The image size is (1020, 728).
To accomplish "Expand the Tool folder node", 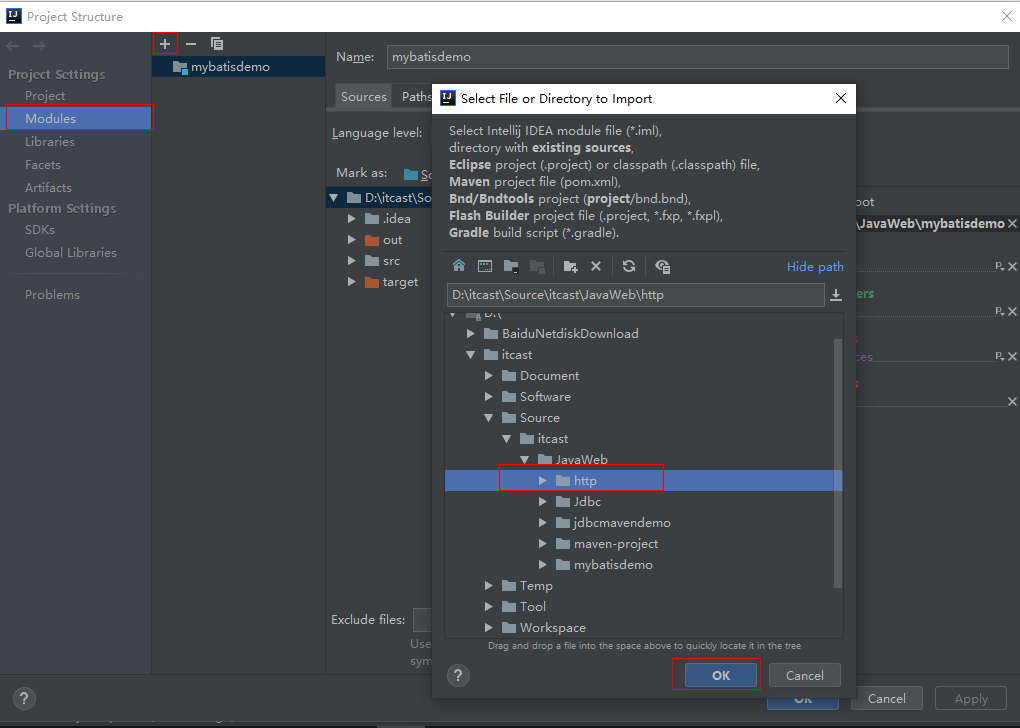I will [489, 606].
